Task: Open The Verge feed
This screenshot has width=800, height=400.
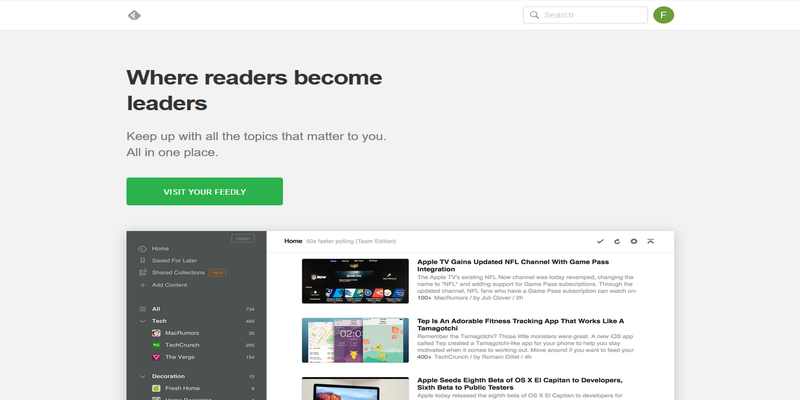Action: coord(180,357)
